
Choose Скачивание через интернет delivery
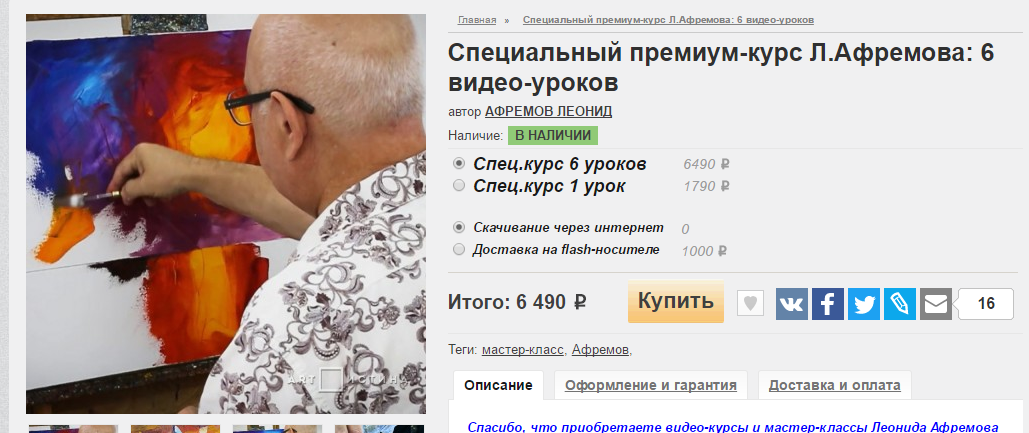click(459, 227)
